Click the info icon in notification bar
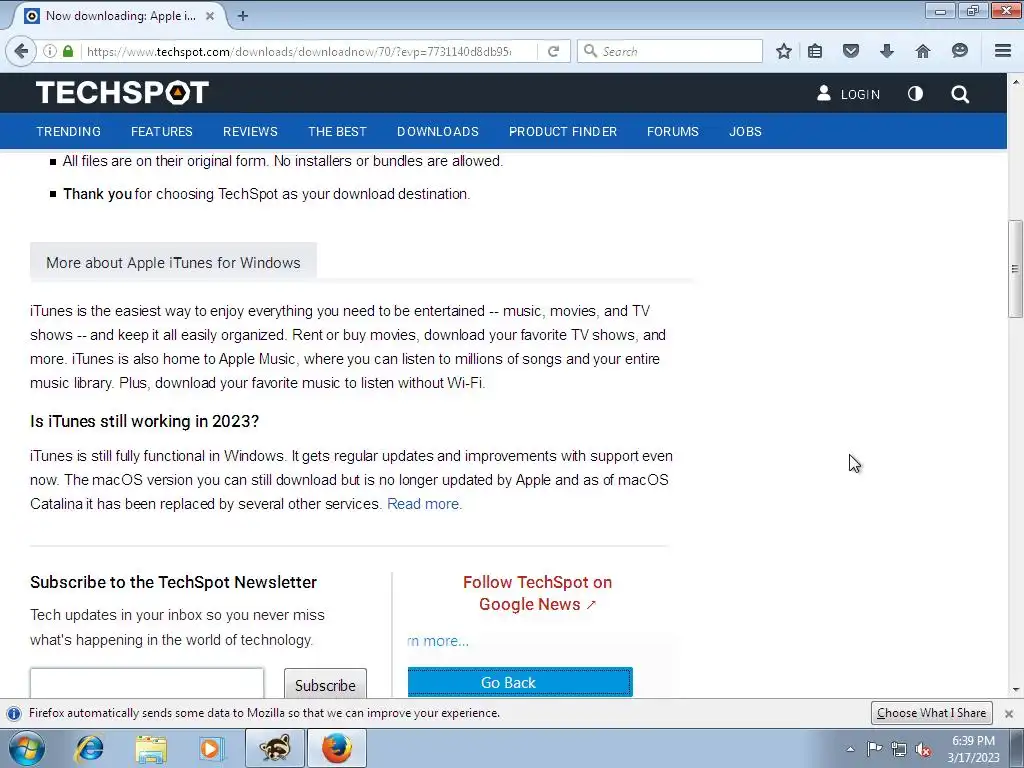1024x768 pixels. pyautogui.click(x=14, y=713)
